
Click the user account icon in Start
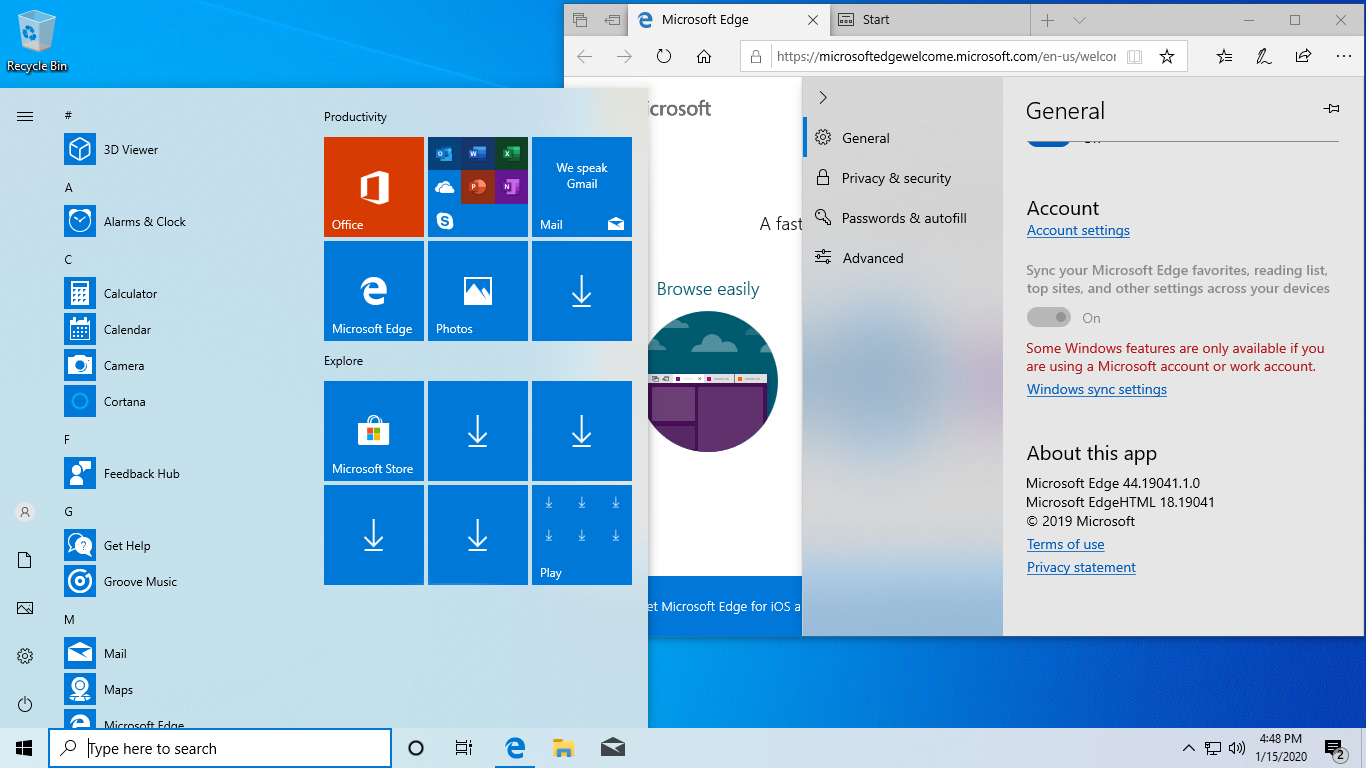(25, 512)
